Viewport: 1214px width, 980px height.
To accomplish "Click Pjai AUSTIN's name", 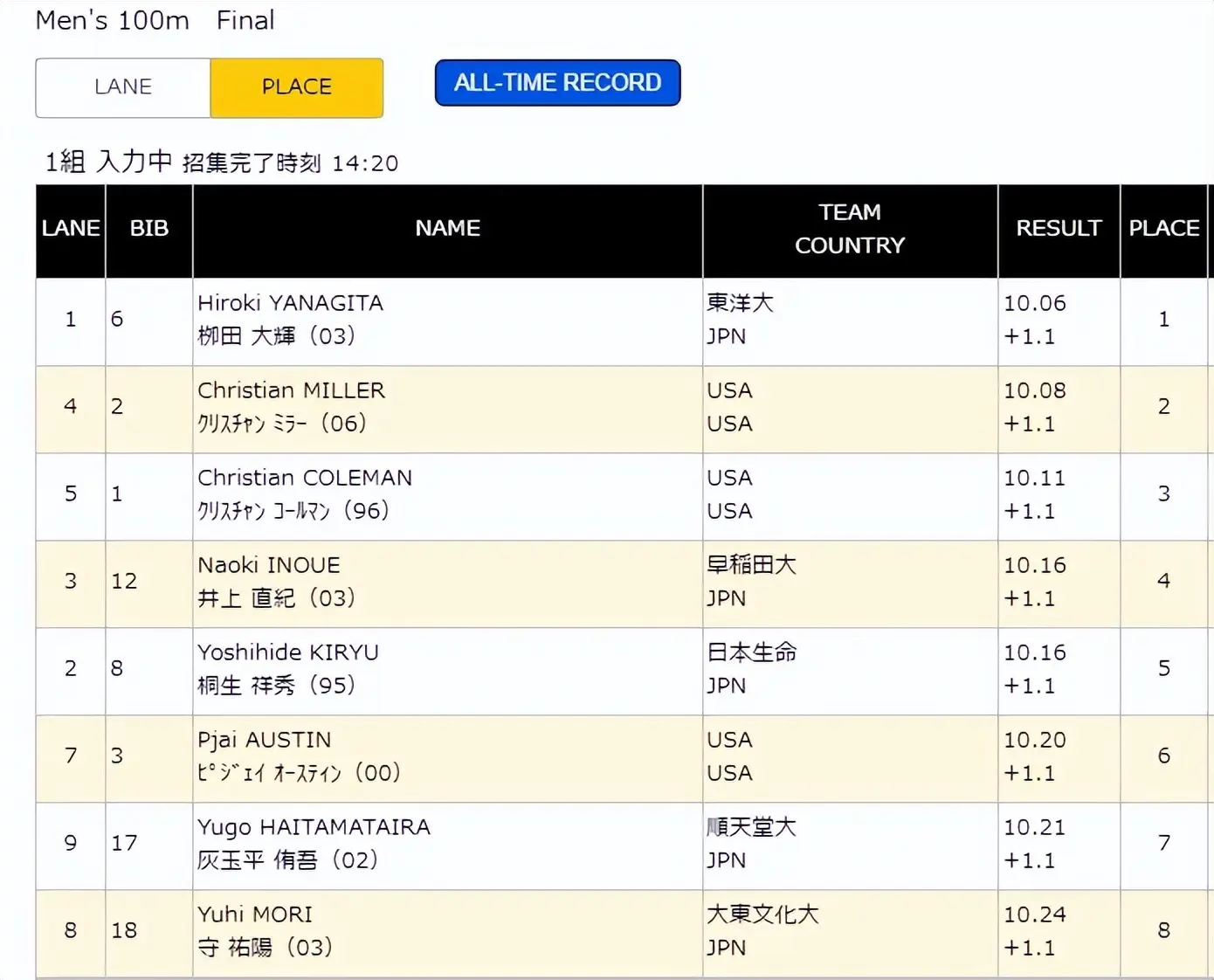I will point(264,740).
